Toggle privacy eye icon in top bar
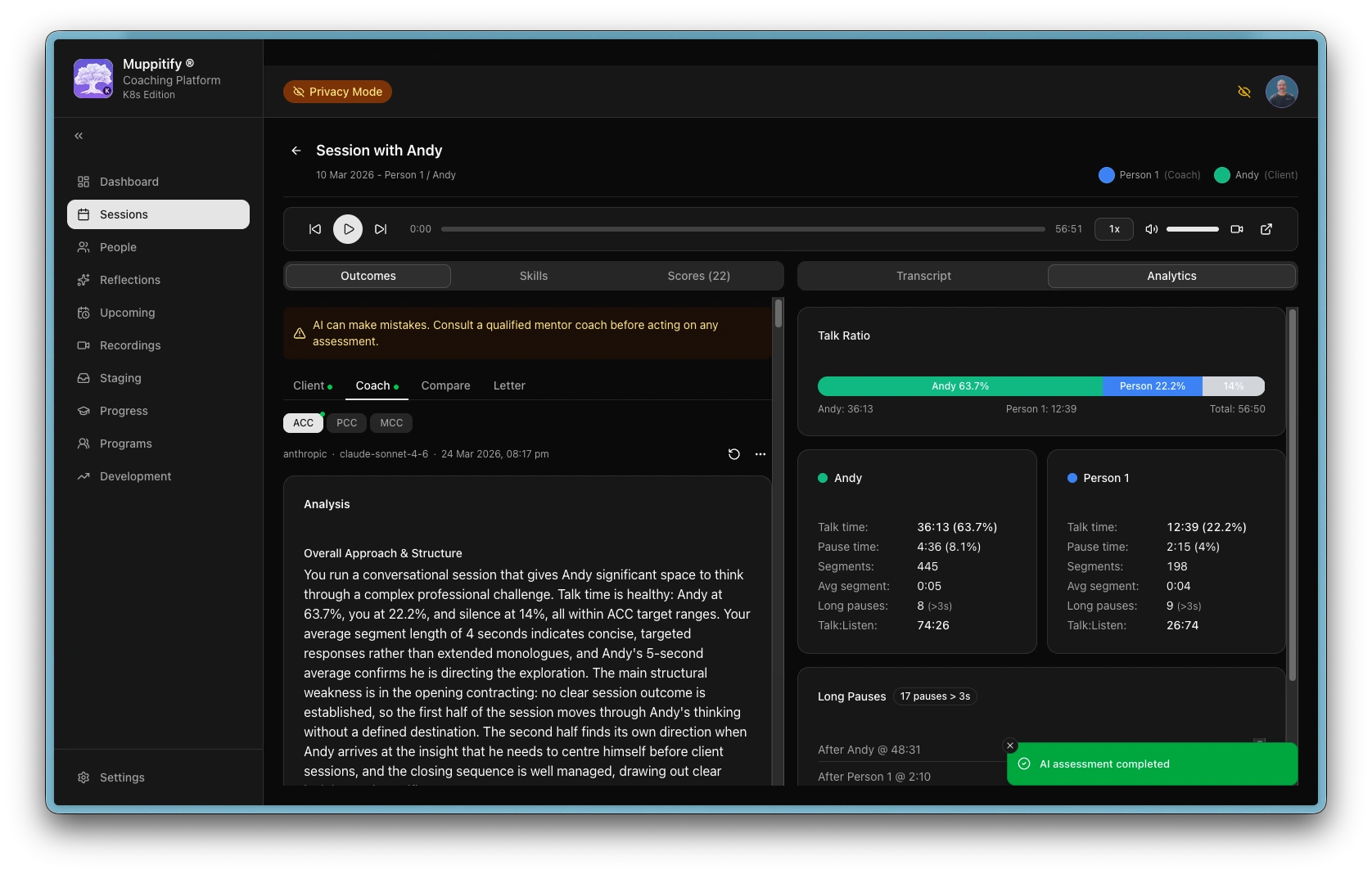Image resolution: width=1372 pixels, height=874 pixels. 1244,92
